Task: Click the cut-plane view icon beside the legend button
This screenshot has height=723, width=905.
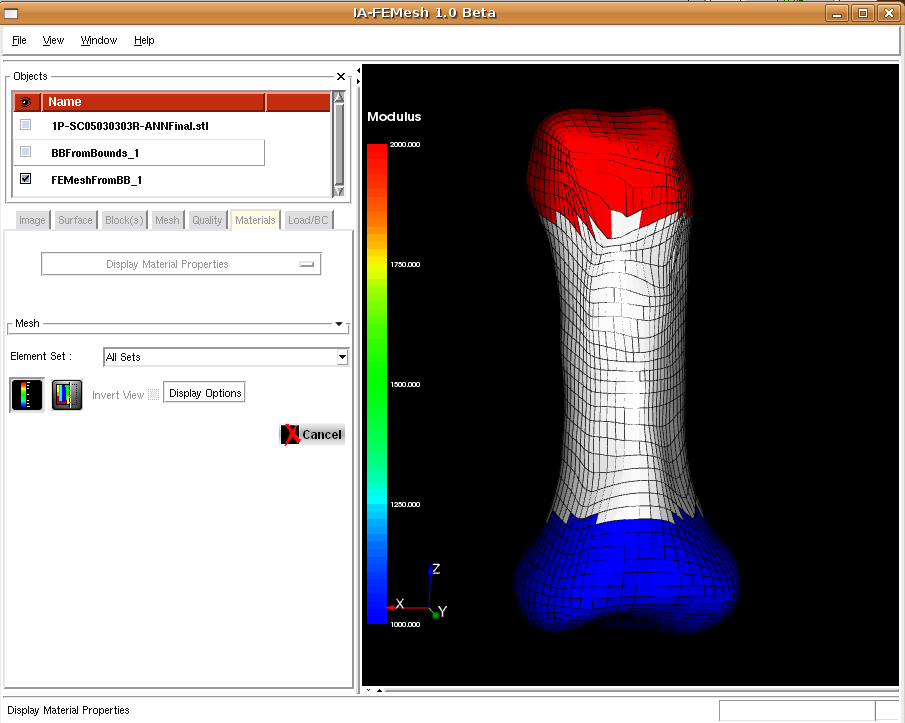Action: pos(67,395)
